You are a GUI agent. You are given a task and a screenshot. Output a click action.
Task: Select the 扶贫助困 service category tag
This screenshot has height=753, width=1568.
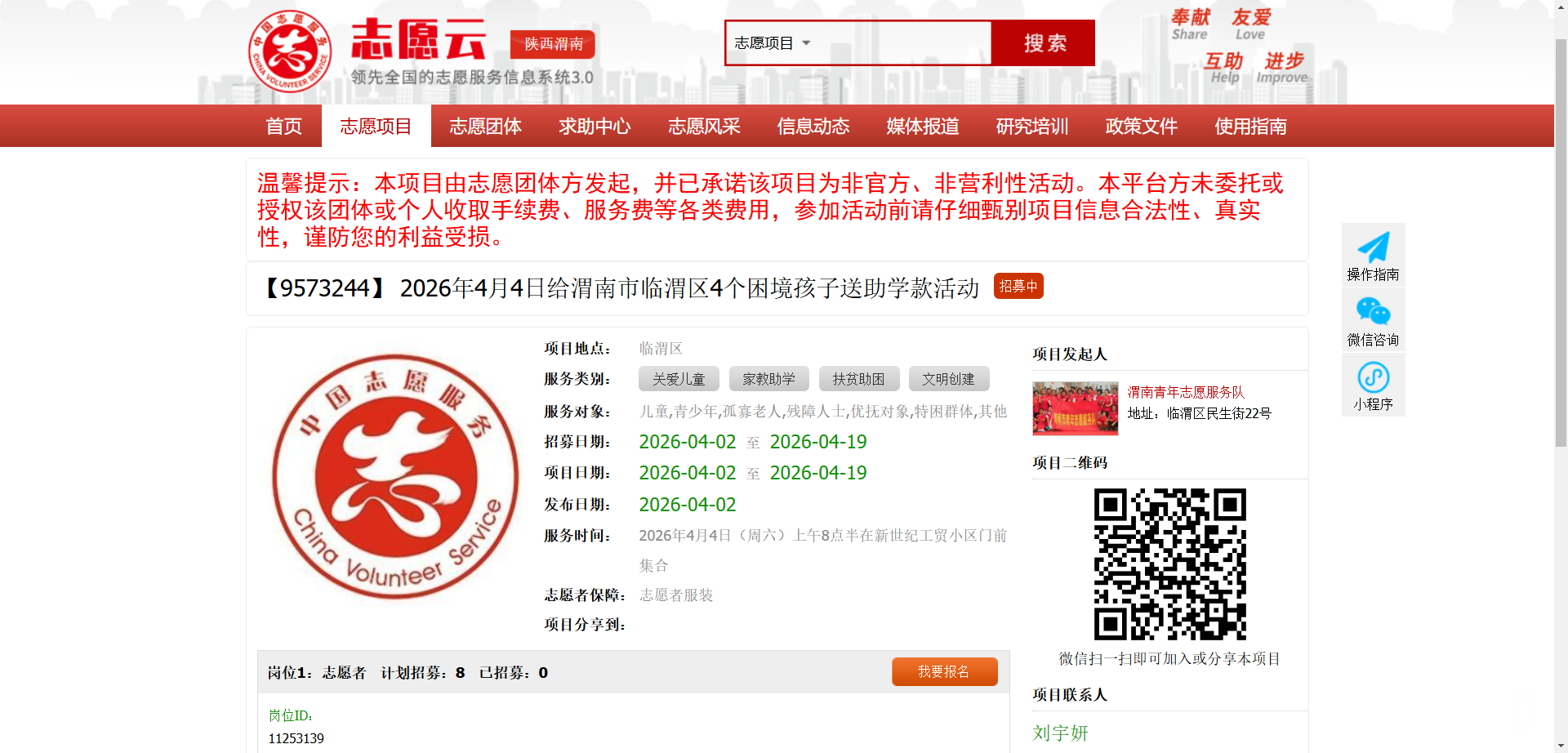858,379
